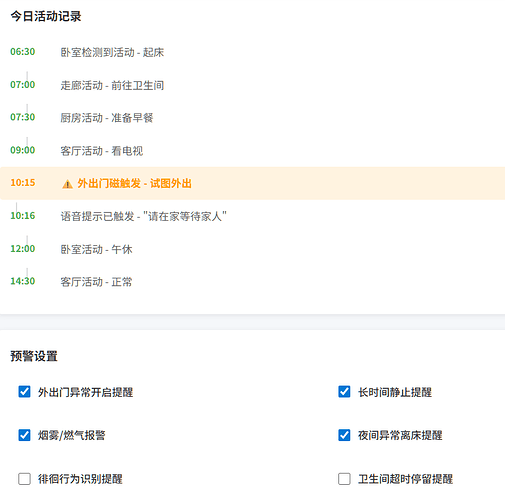Enable 卫生间超时停留提醒 checkbox
The width and height of the screenshot is (505, 500).
pos(344,479)
